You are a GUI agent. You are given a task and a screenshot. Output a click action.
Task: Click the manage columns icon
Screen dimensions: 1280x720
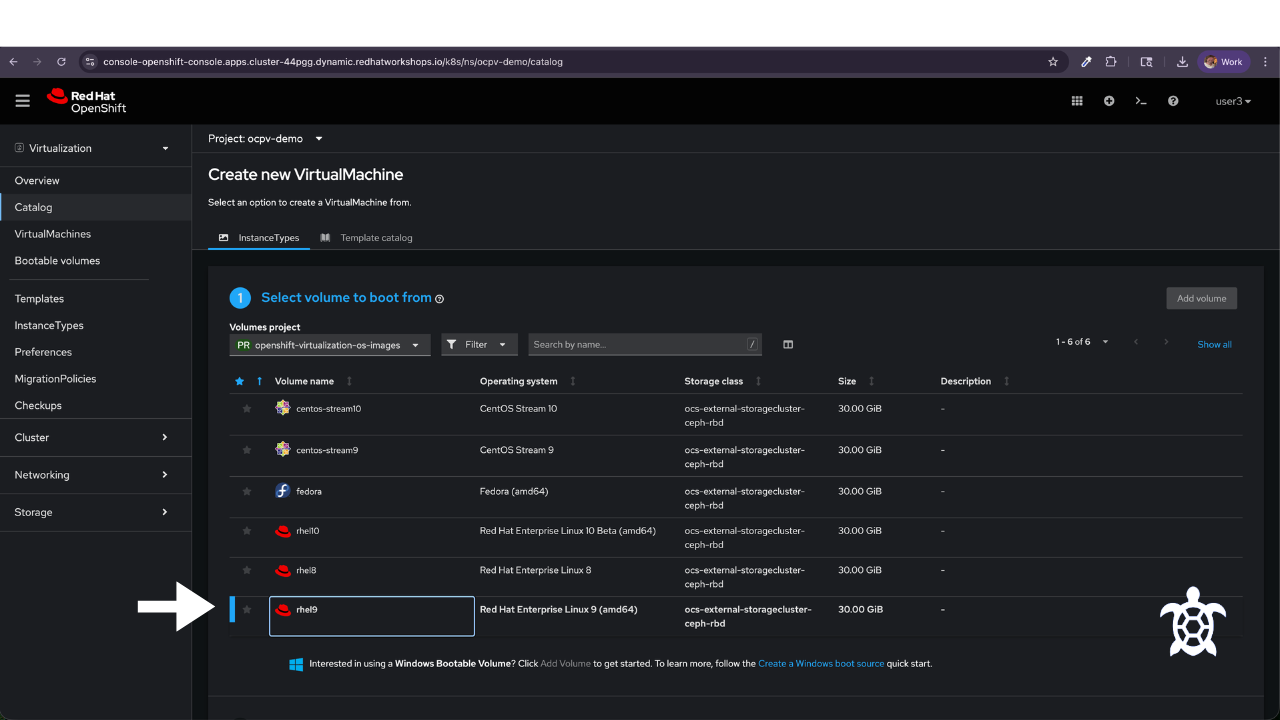pyautogui.click(x=788, y=345)
